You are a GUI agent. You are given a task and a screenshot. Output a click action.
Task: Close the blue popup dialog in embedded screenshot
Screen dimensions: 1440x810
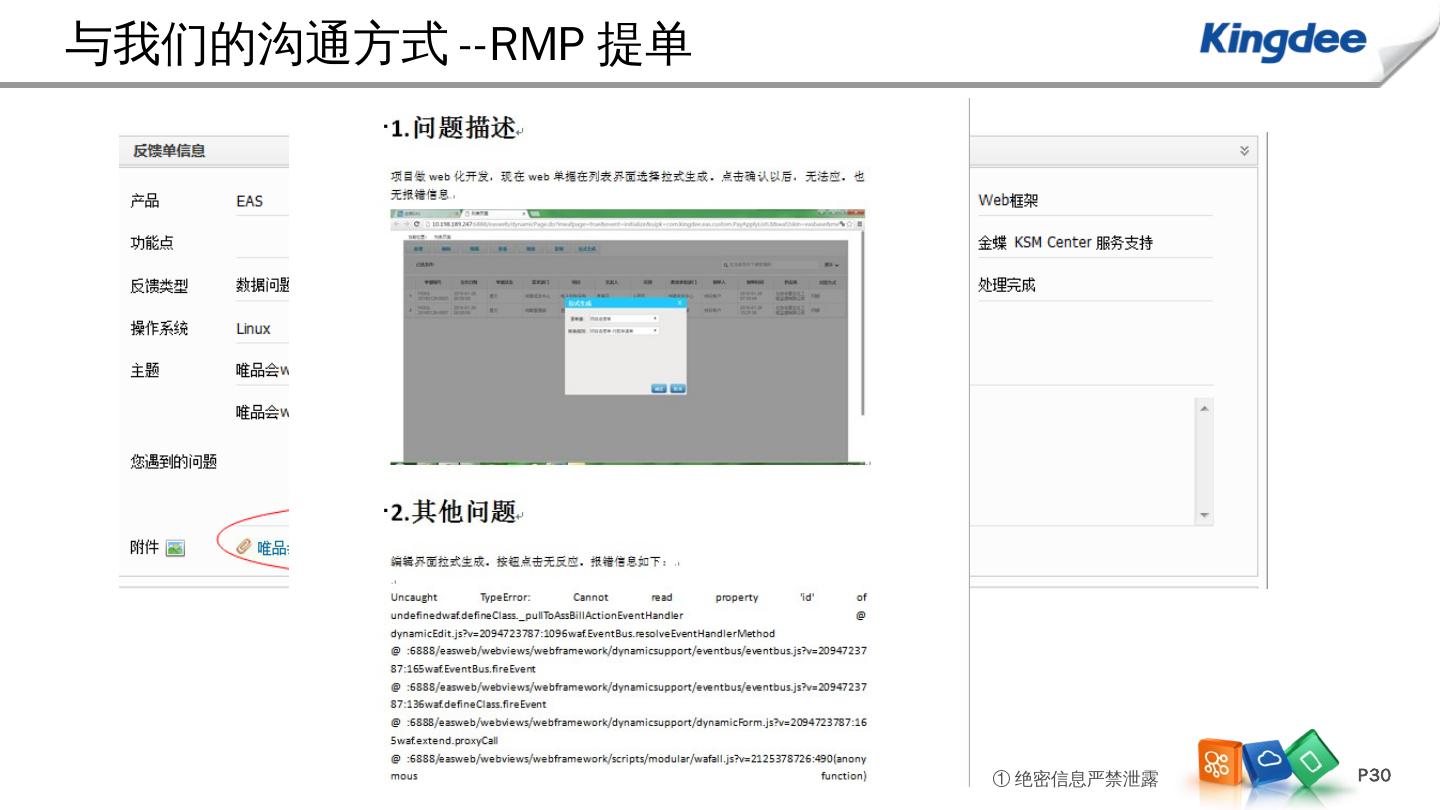click(x=680, y=303)
